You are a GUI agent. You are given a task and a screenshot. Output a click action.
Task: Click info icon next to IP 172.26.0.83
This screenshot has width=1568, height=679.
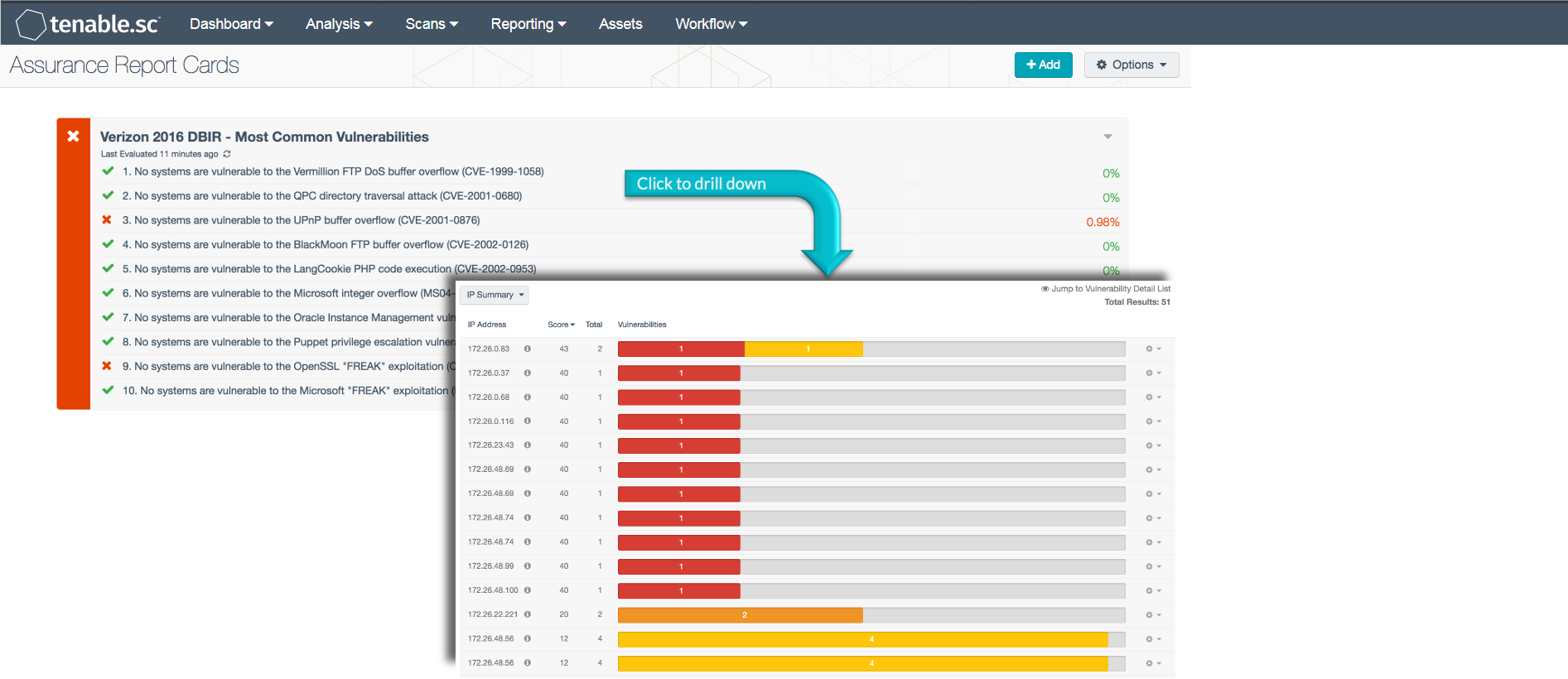[x=528, y=349]
